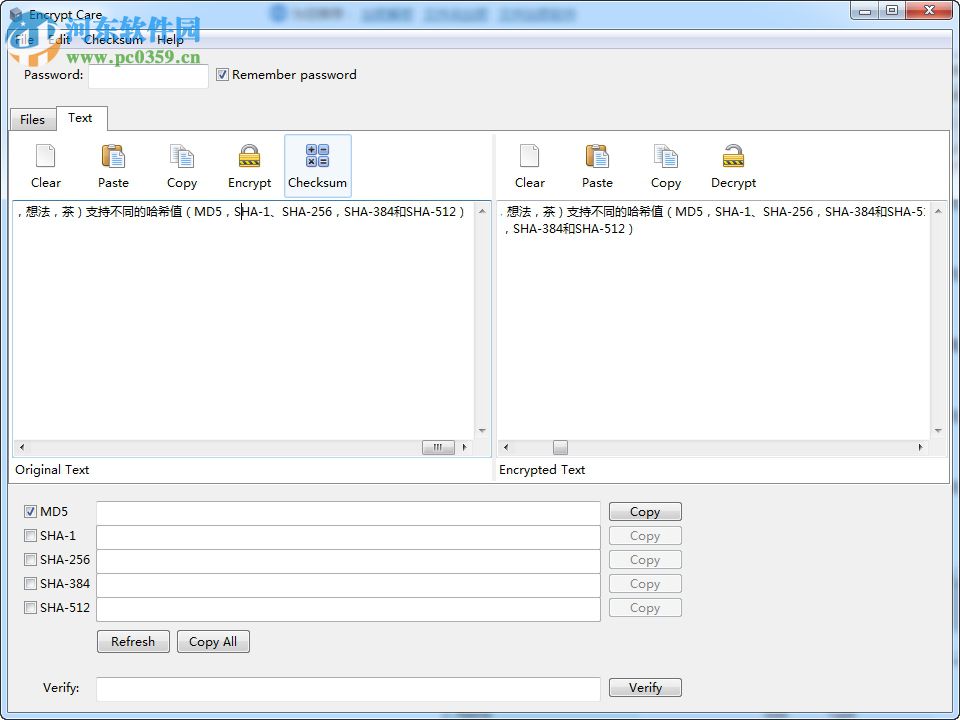Click the Paste icon on right toolbar
The width and height of the screenshot is (960, 720).
(597, 165)
